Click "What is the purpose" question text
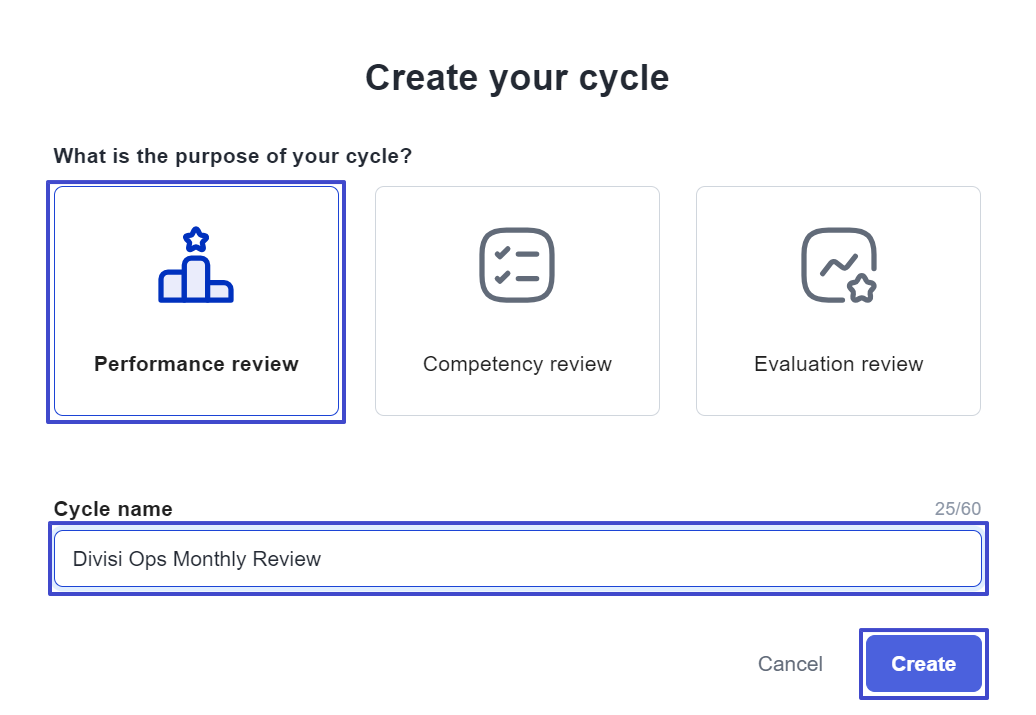The image size is (1036, 715). (x=233, y=156)
